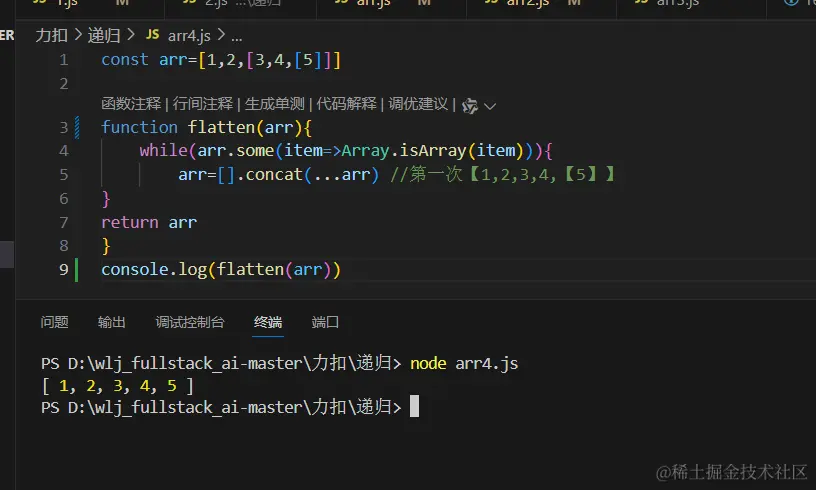Open the 端口 panel tab
Screen dimensions: 816x490
(325, 322)
